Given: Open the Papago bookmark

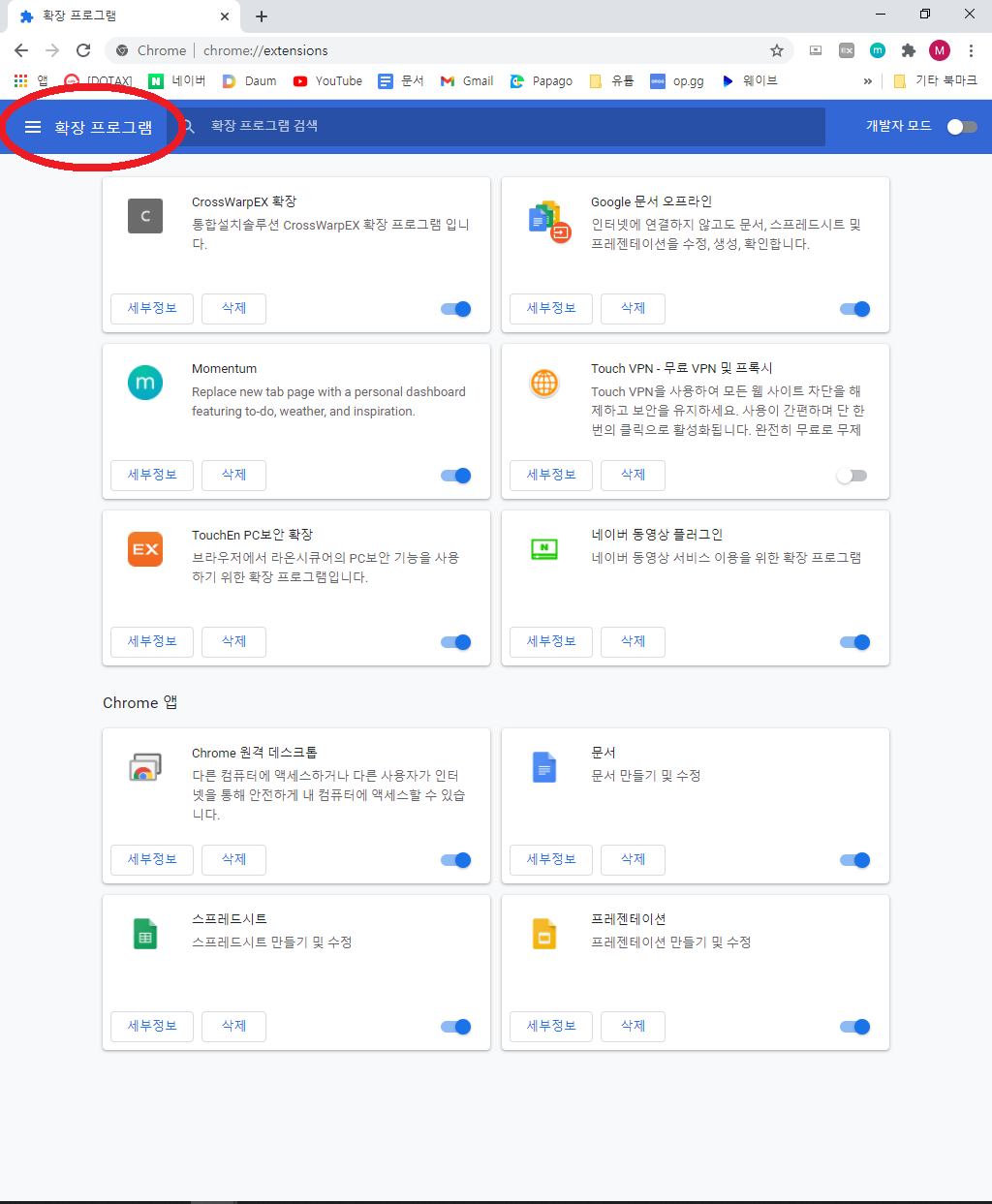Looking at the screenshot, I should pyautogui.click(x=542, y=81).
